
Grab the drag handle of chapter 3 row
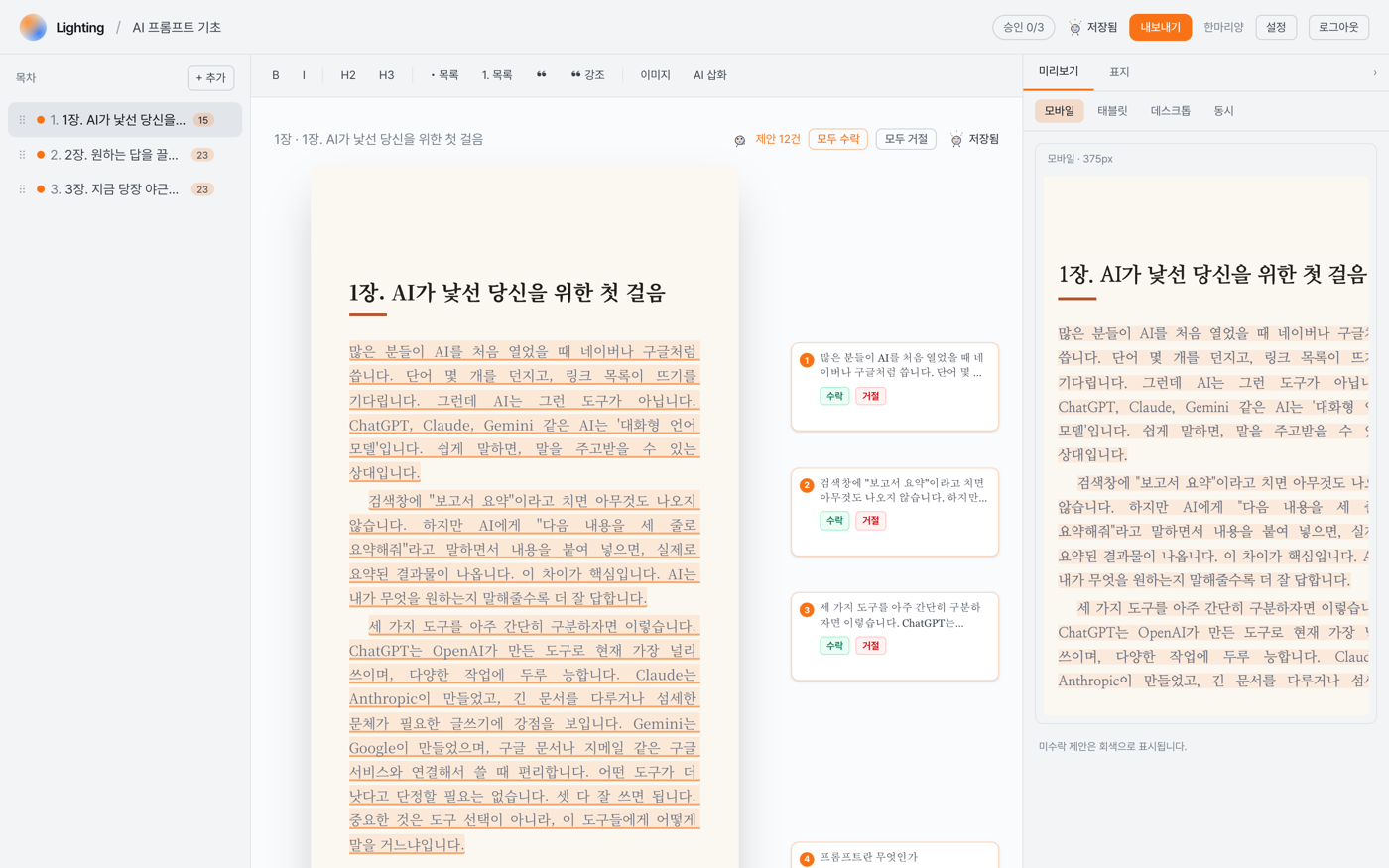22,189
